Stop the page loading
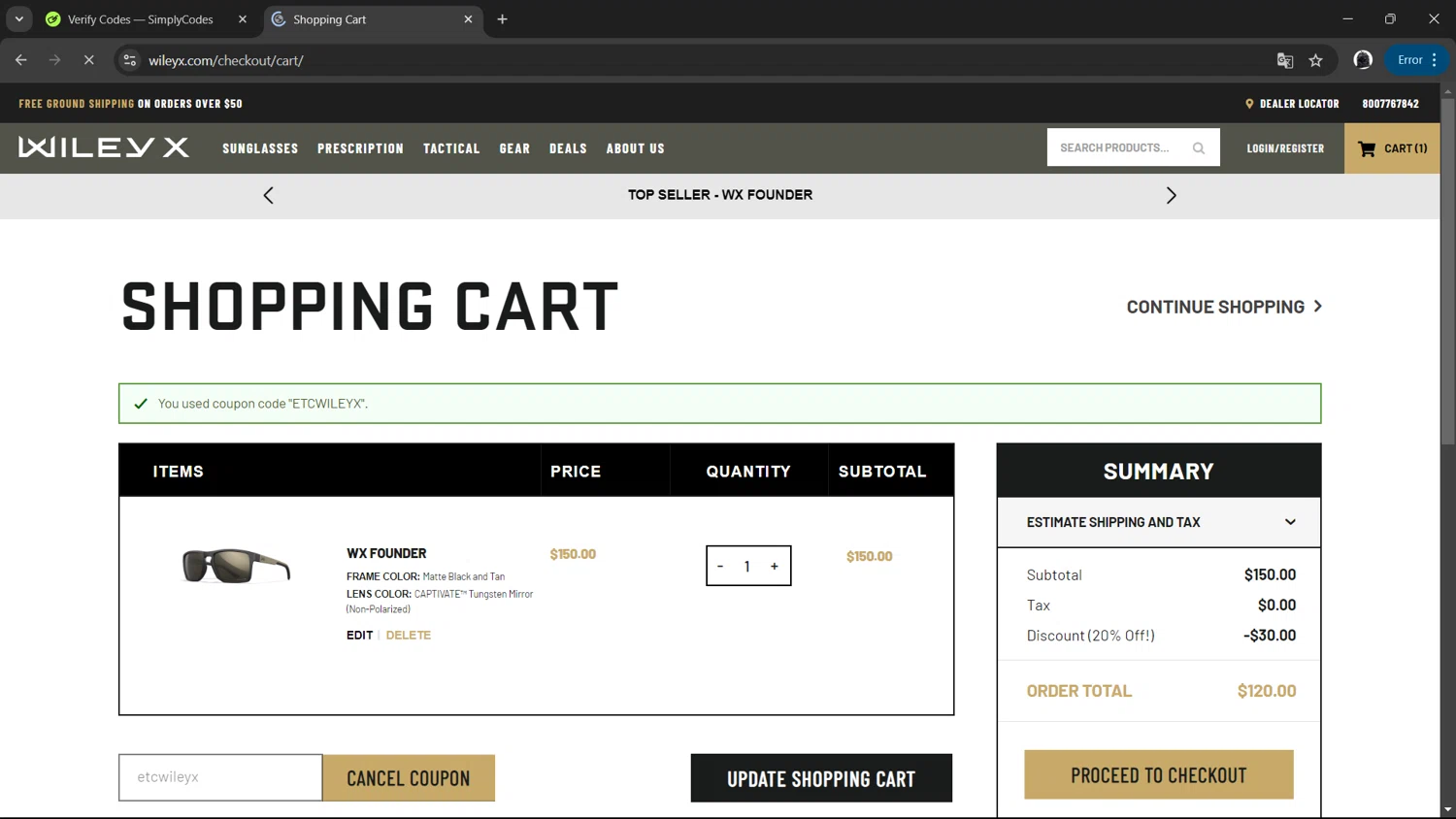Screen dimensions: 1456x819 [88, 60]
